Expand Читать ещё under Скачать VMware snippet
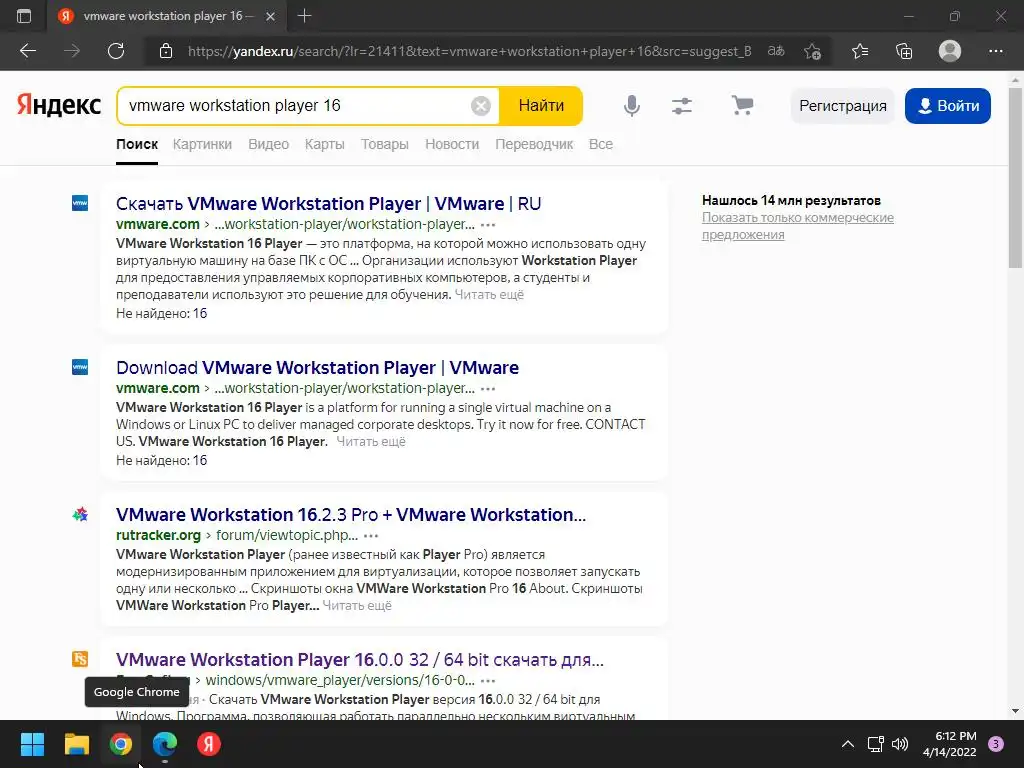Viewport: 1024px width, 768px height. (489, 295)
